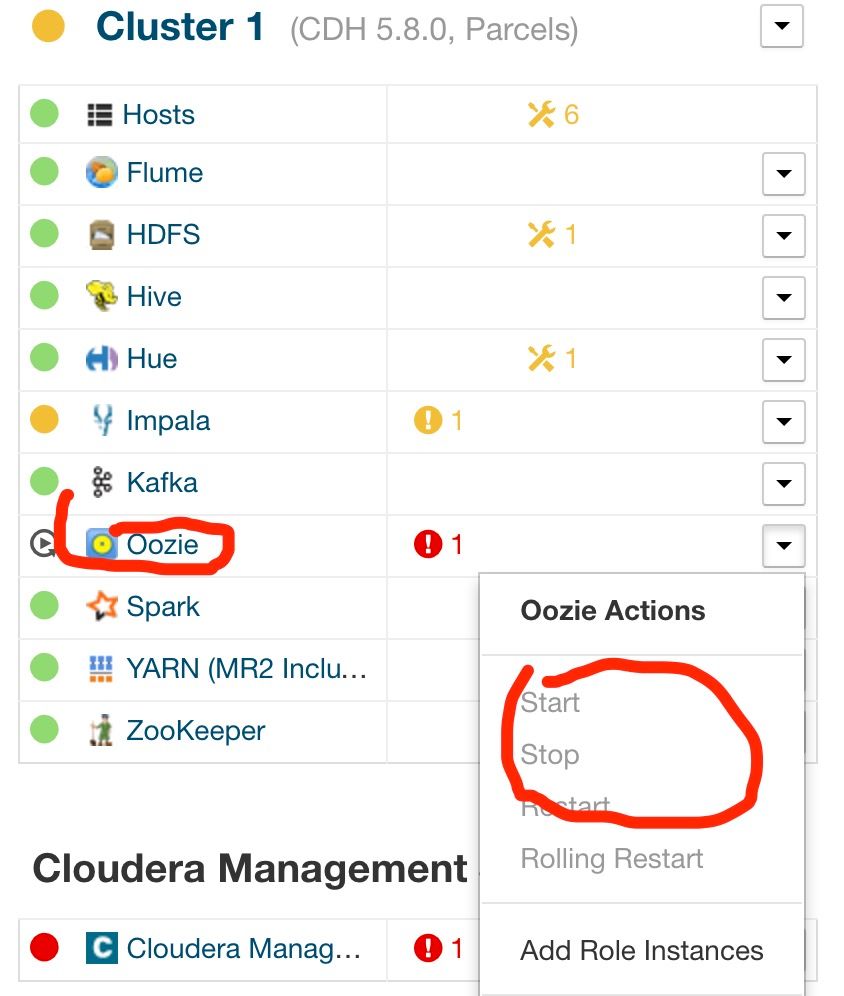Open Oozie red critical alert indicator

[439, 545]
